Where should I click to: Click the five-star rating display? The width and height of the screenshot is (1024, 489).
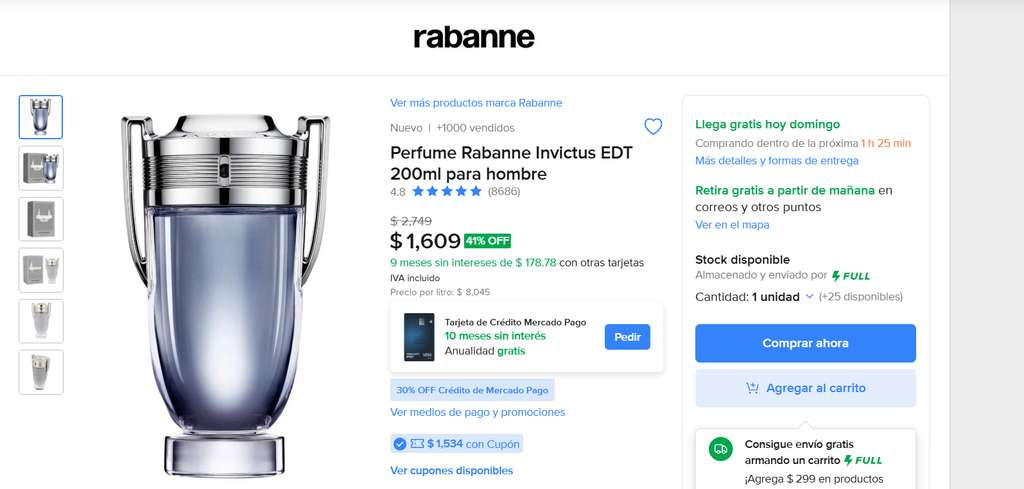pos(447,191)
